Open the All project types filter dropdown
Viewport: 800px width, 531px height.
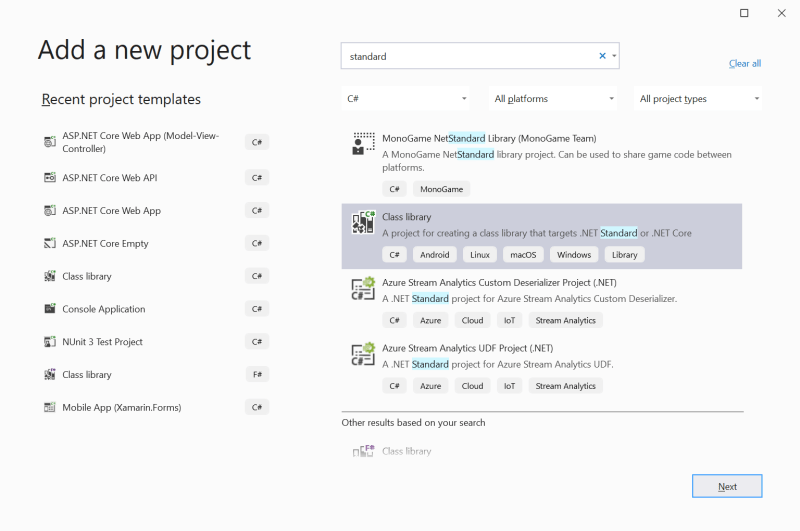point(698,98)
